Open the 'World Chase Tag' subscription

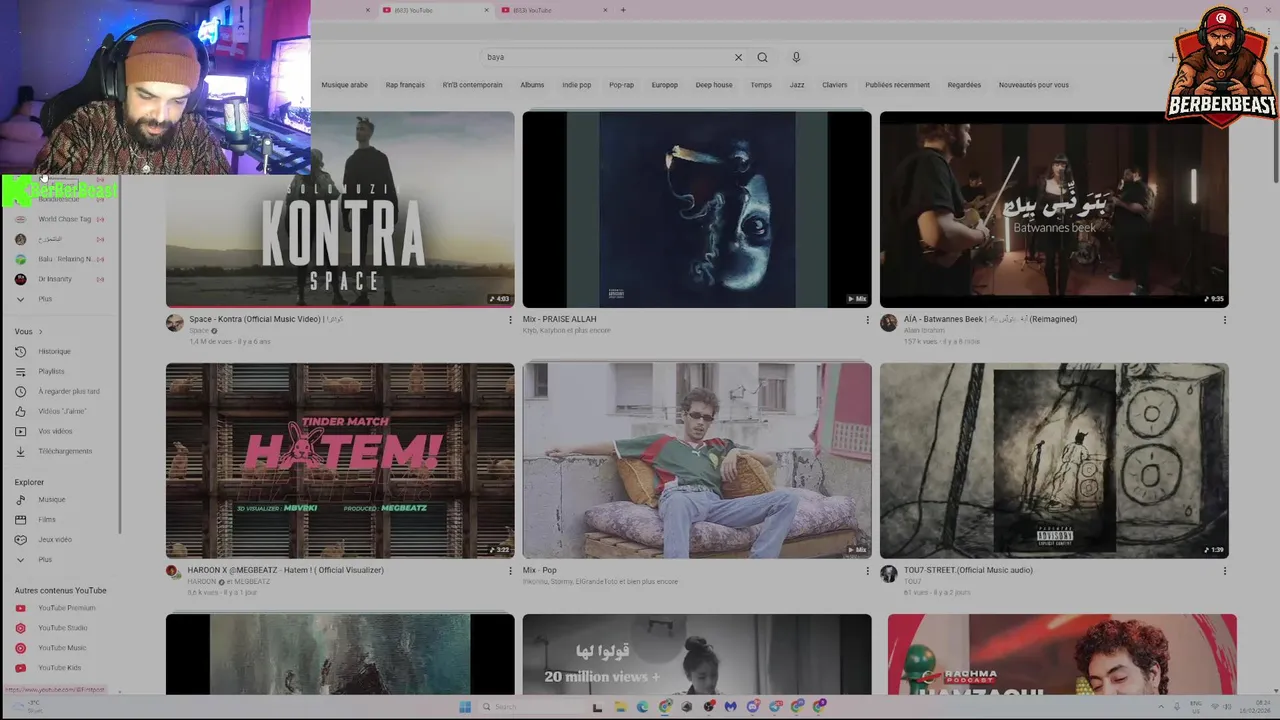click(60, 219)
